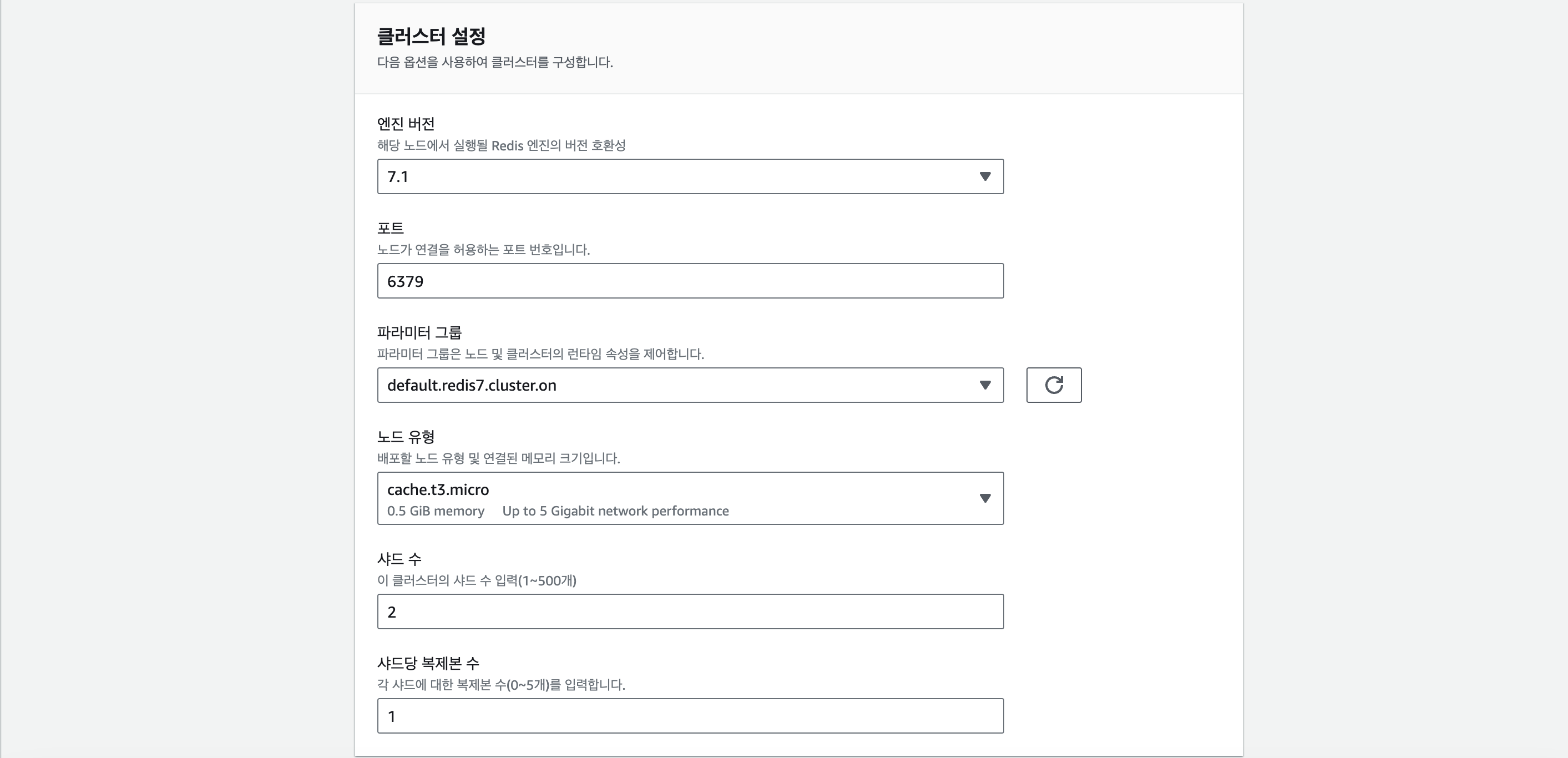Click the Redis engine compatibility description text

(501, 145)
